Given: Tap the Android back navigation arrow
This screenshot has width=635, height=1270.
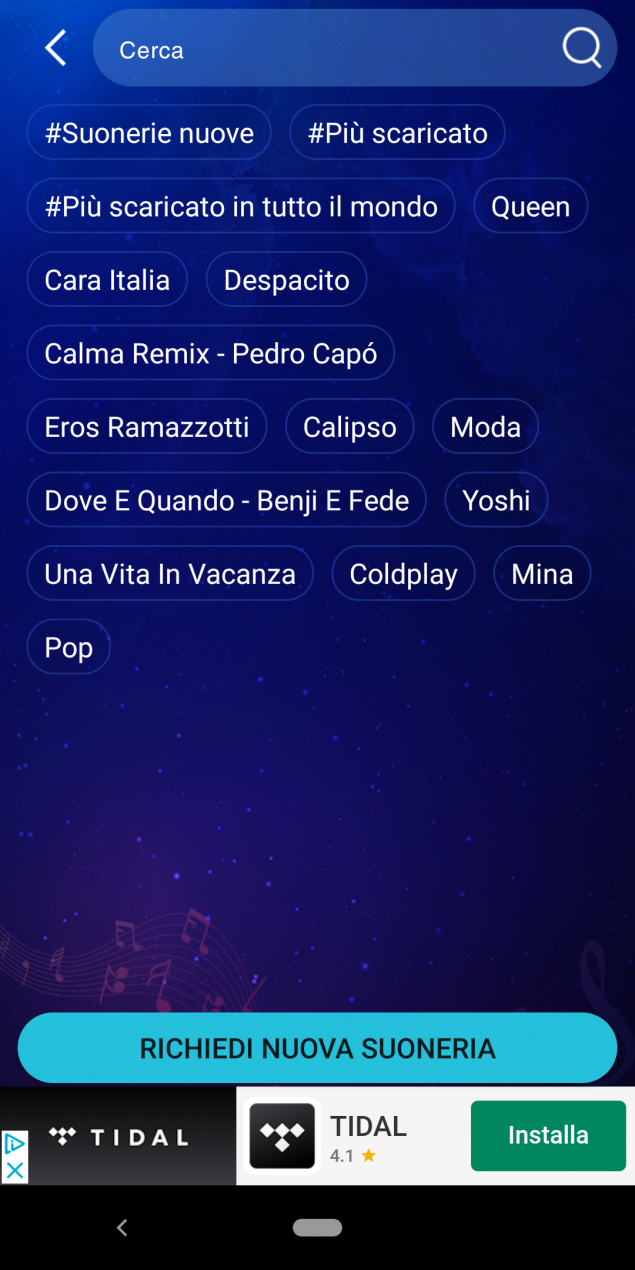Looking at the screenshot, I should 122,1227.
